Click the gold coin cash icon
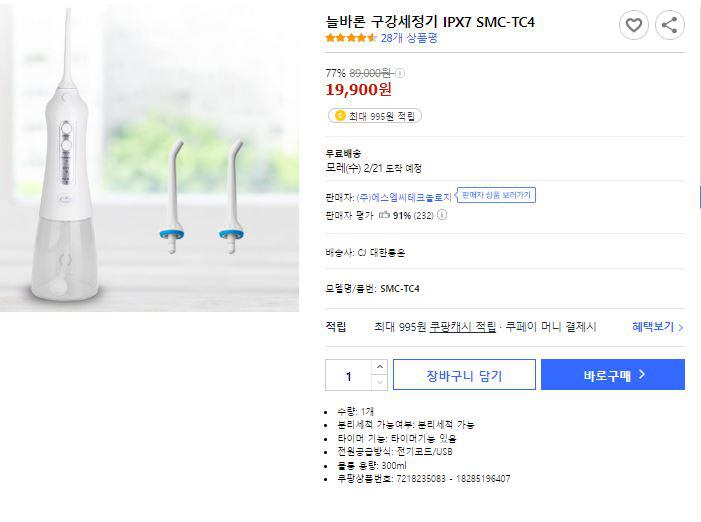Image resolution: width=701 pixels, height=522 pixels. point(340,116)
